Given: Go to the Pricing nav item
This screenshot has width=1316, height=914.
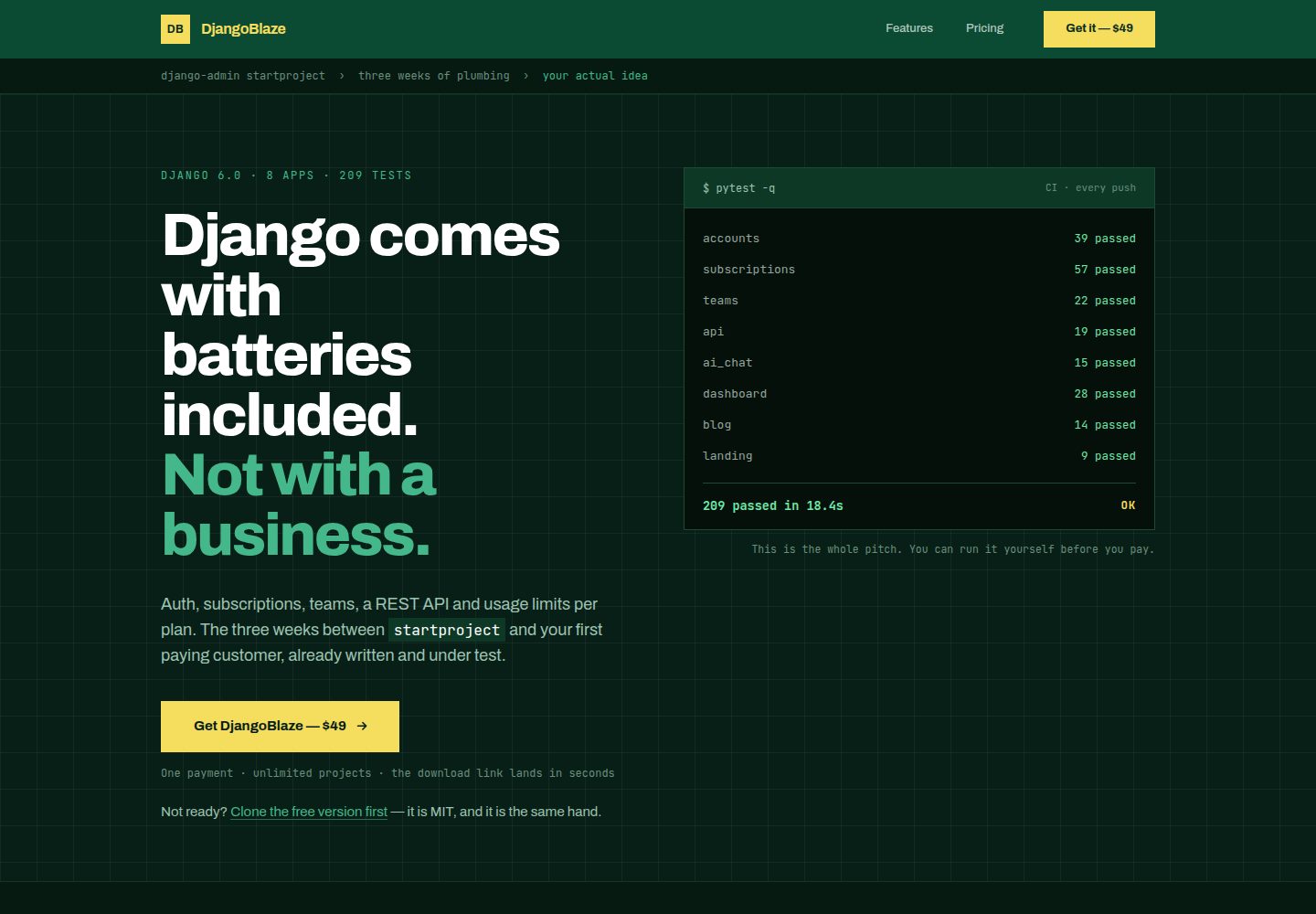Looking at the screenshot, I should (984, 28).
